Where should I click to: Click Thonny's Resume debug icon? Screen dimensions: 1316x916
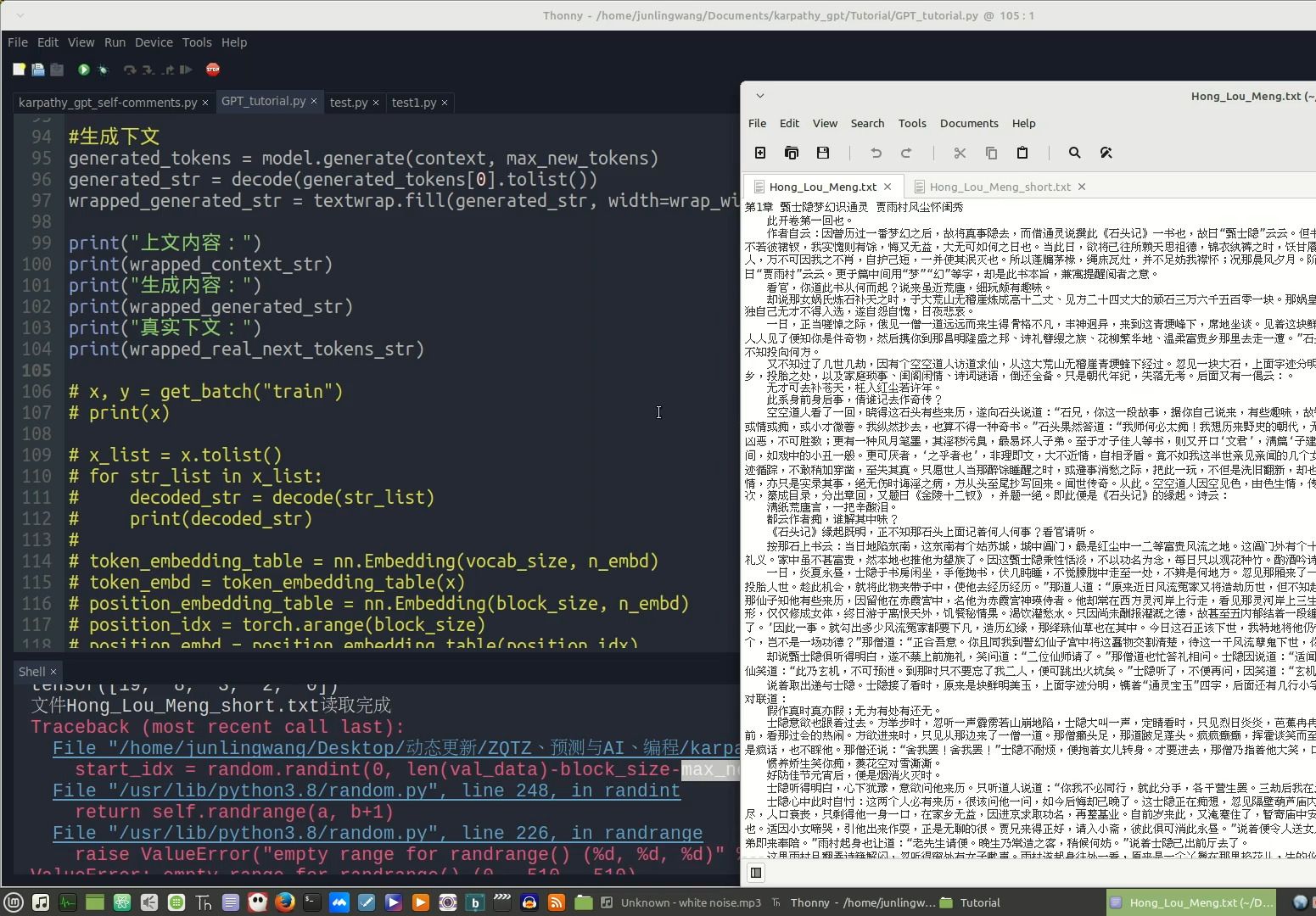(187, 70)
